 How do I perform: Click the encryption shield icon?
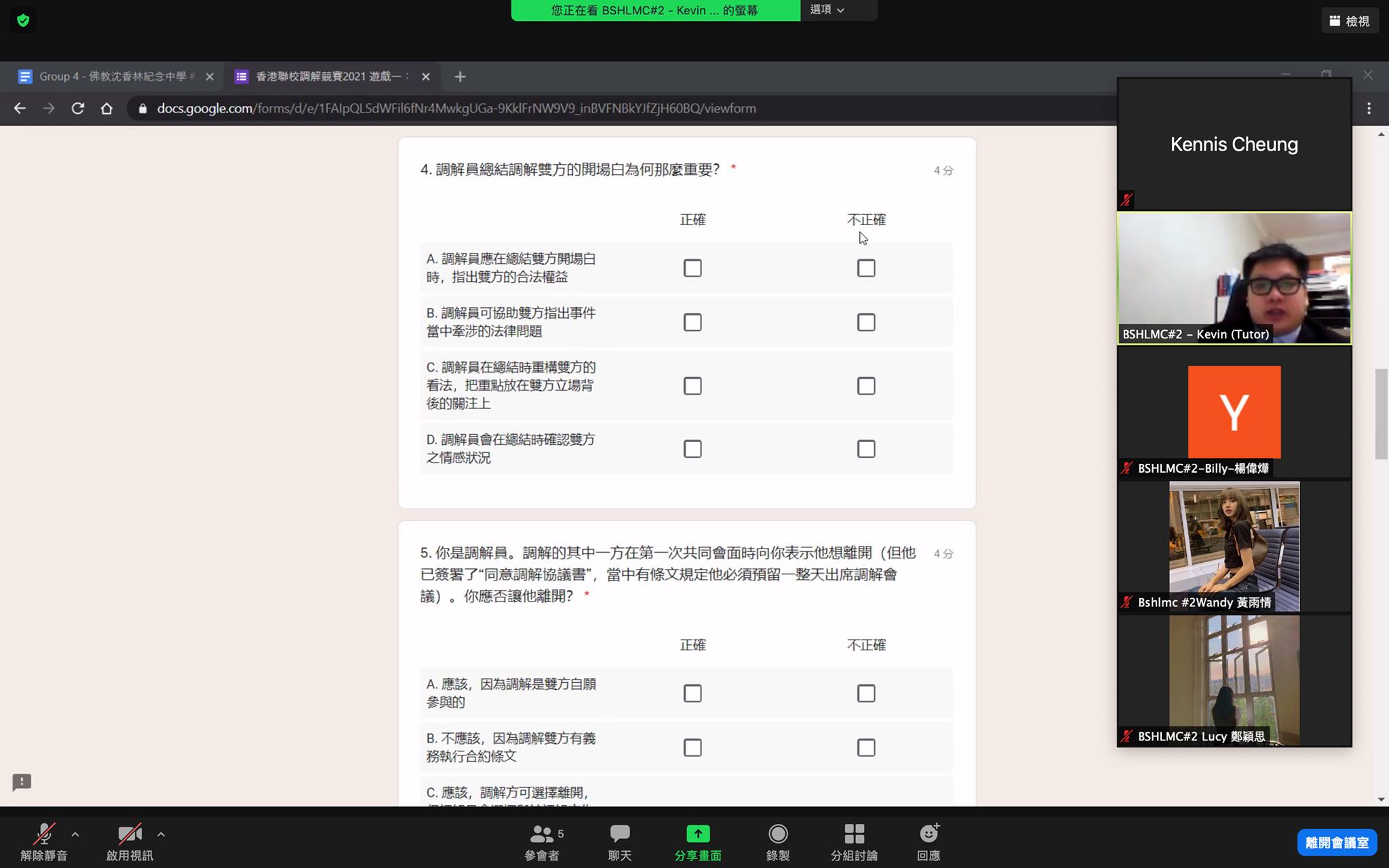coord(23,20)
